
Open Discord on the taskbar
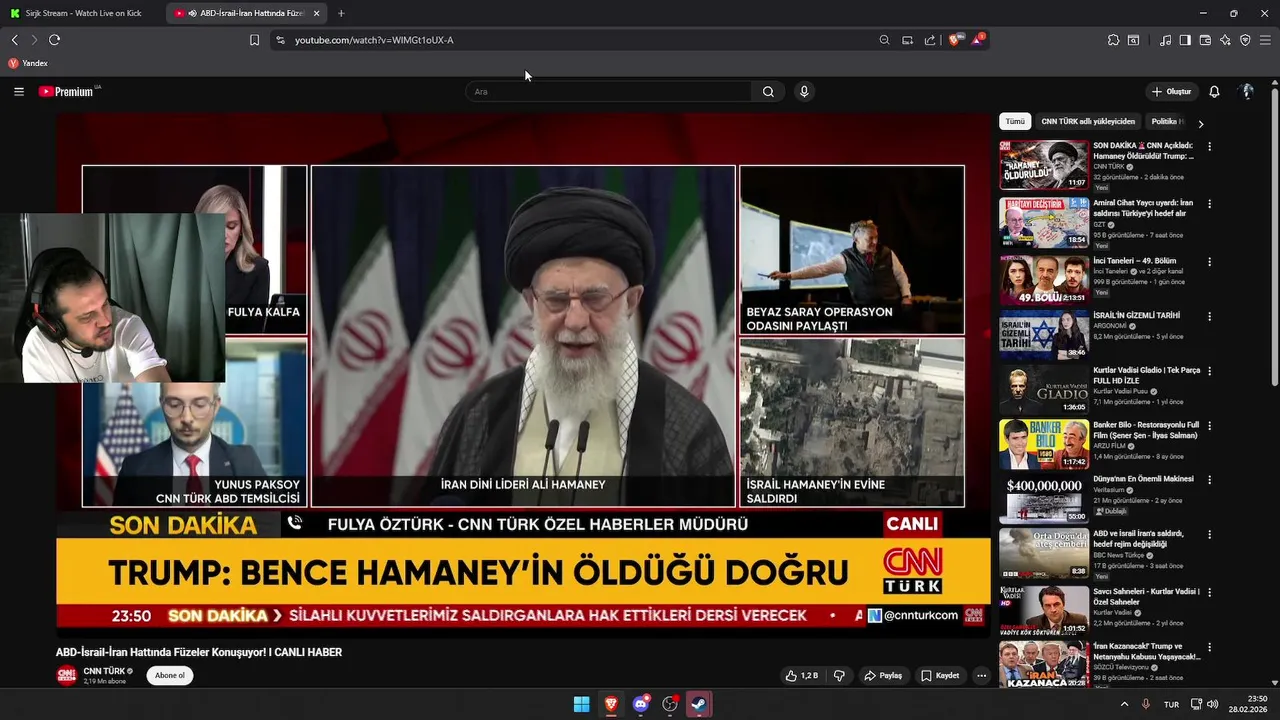[x=641, y=704]
